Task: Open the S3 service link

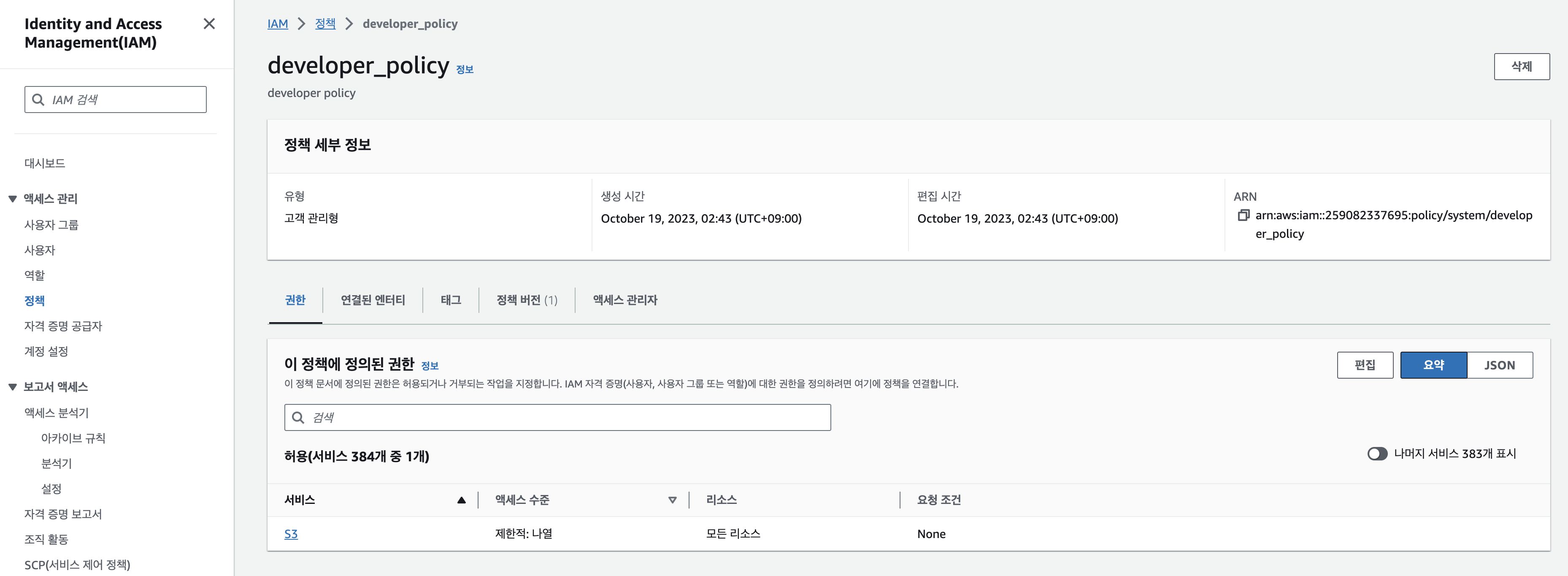Action: pos(291,534)
